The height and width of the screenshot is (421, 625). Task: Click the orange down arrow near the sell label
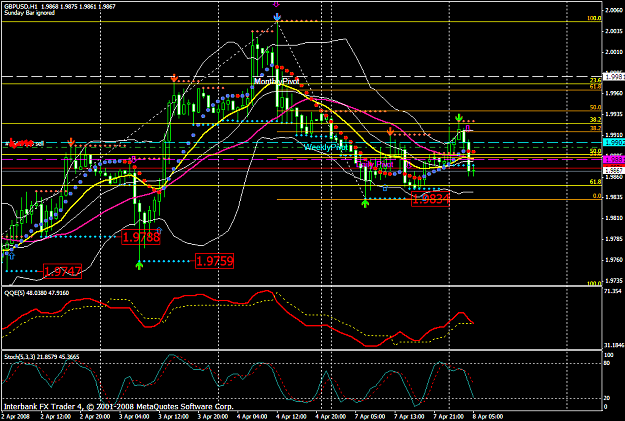(71, 142)
